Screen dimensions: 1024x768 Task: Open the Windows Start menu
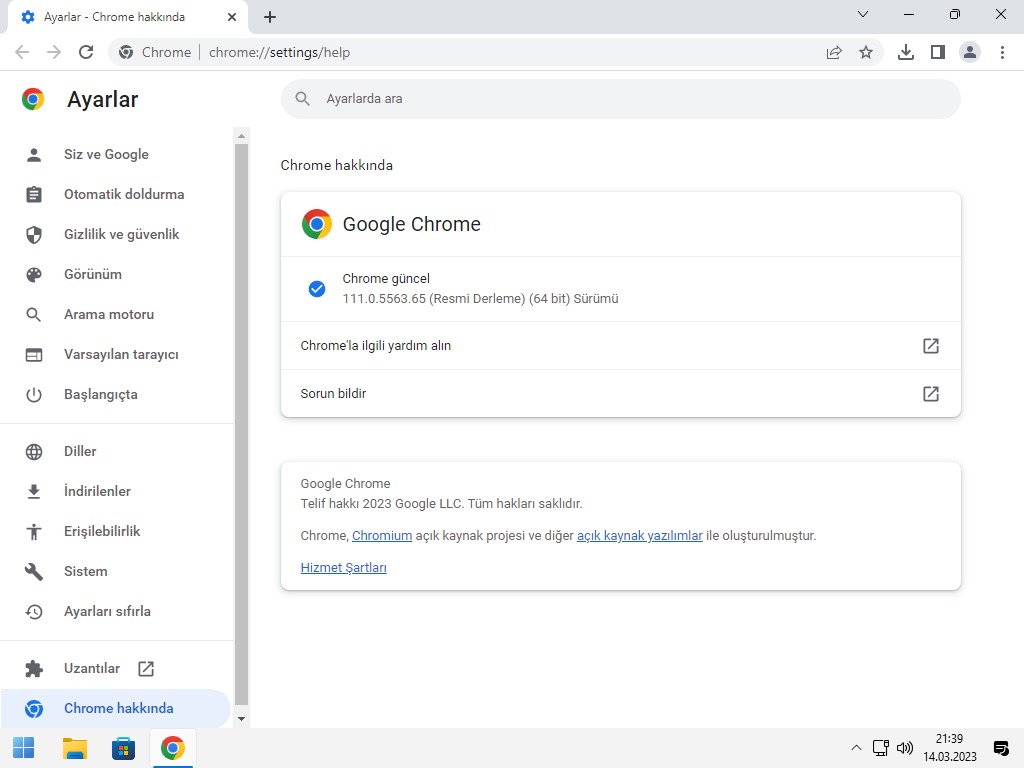pyautogui.click(x=24, y=748)
